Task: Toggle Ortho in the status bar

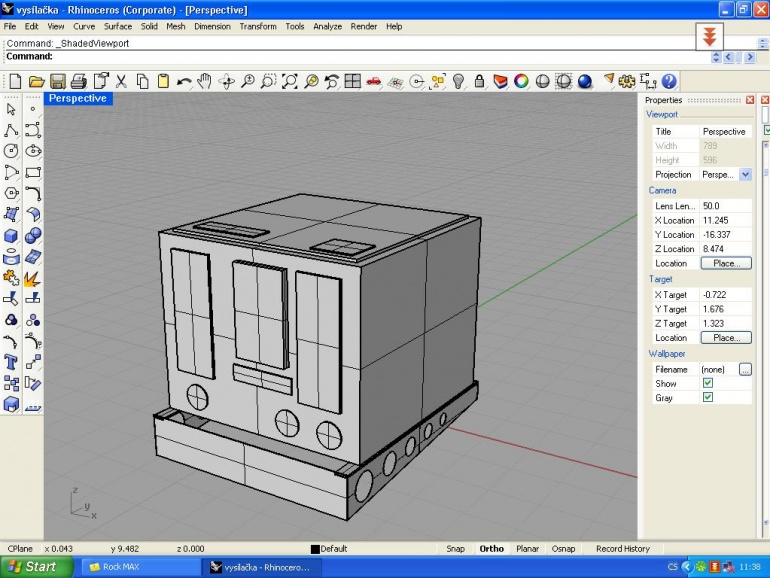Action: click(492, 549)
